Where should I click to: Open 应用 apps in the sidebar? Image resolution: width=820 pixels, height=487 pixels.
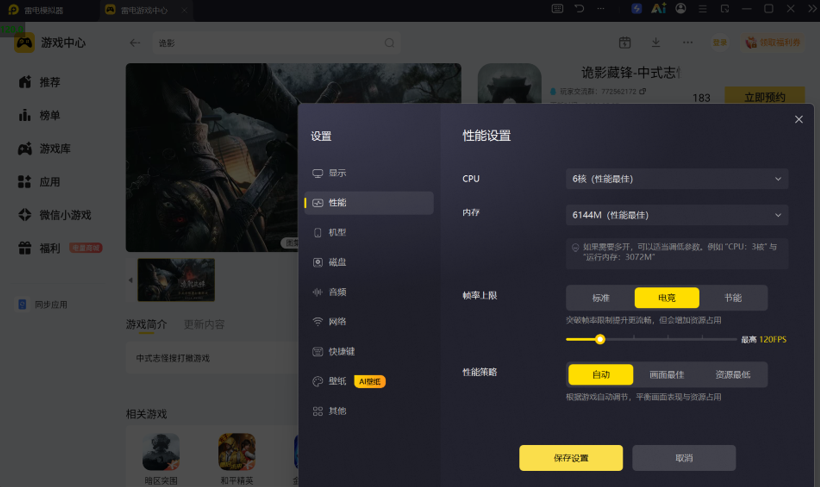(39, 182)
